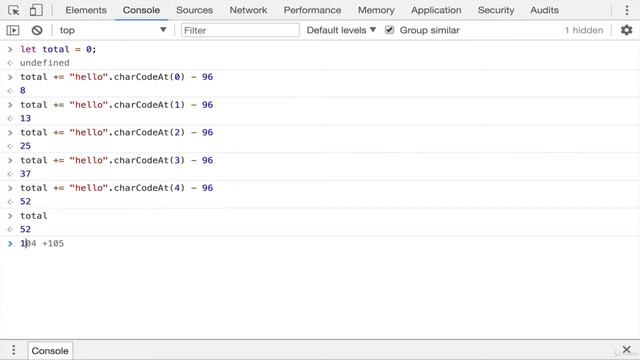The height and width of the screenshot is (360, 640).
Task: Click the 'let total = 0;' entry
Action: [58, 49]
